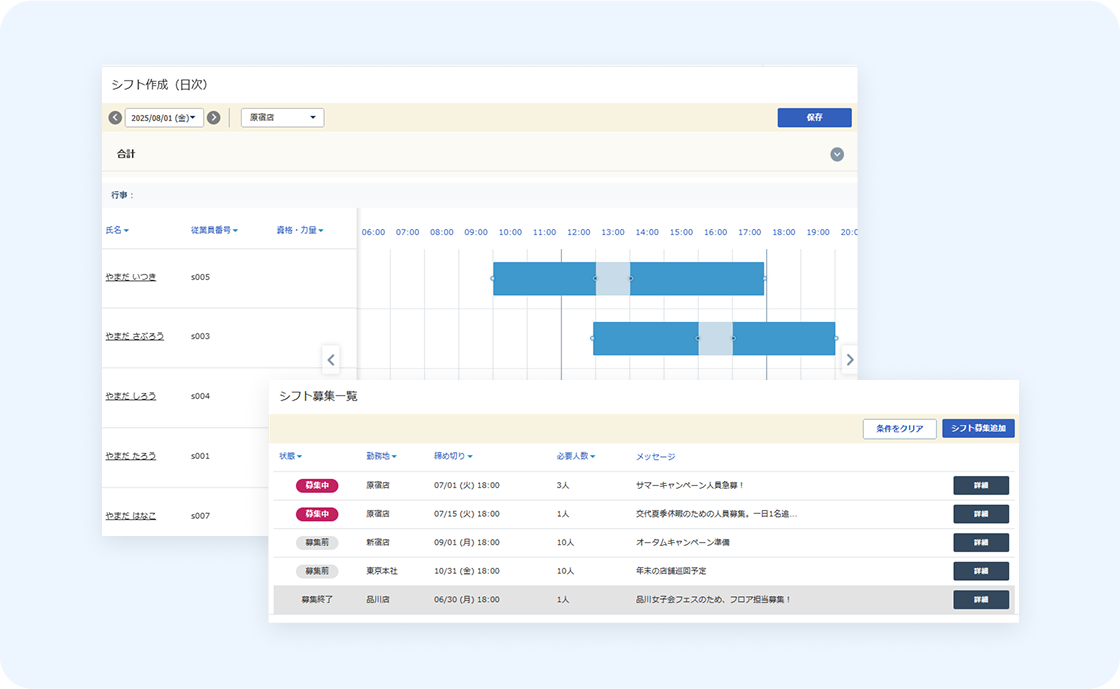This screenshot has height=689, width=1120.
Task: Open the 原宿店 store dropdown
Action: point(282,118)
